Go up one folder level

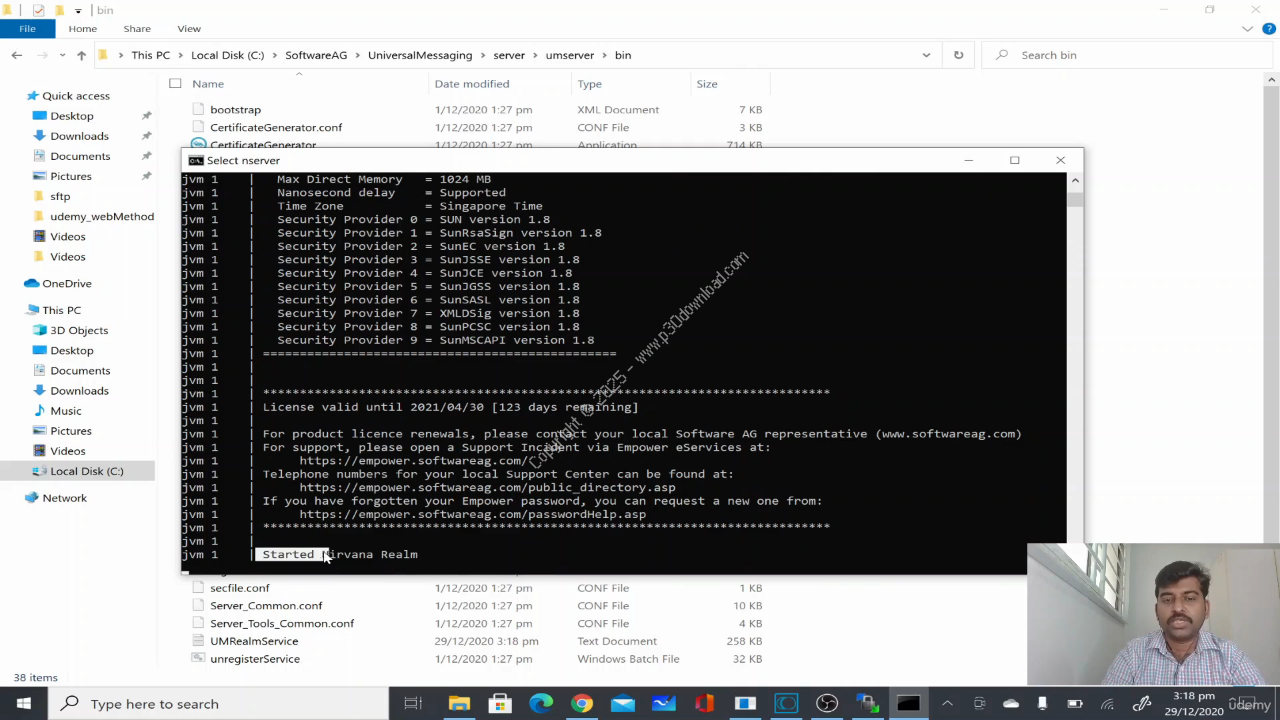tap(81, 55)
